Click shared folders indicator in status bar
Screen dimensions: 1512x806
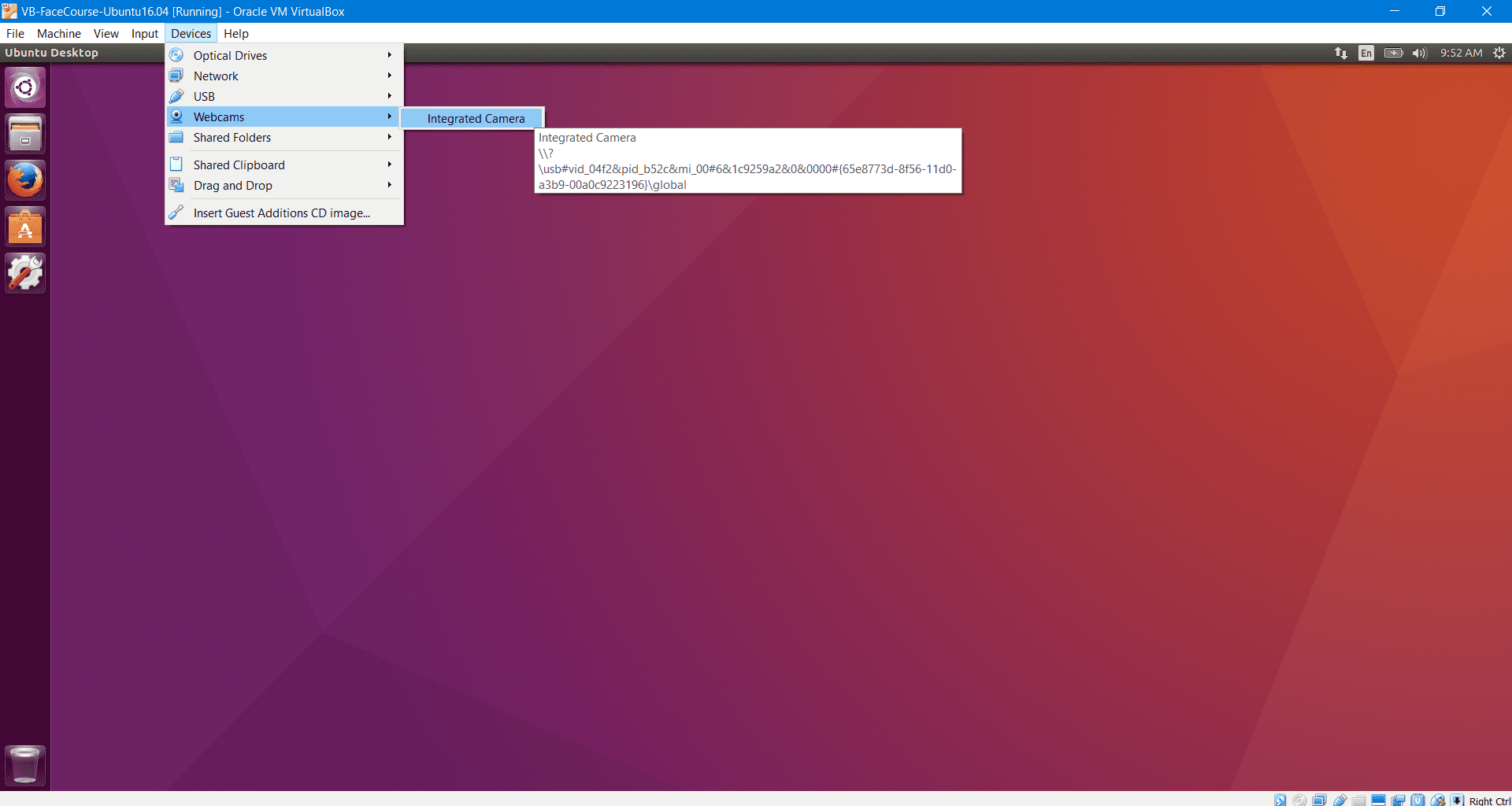click(x=1358, y=800)
